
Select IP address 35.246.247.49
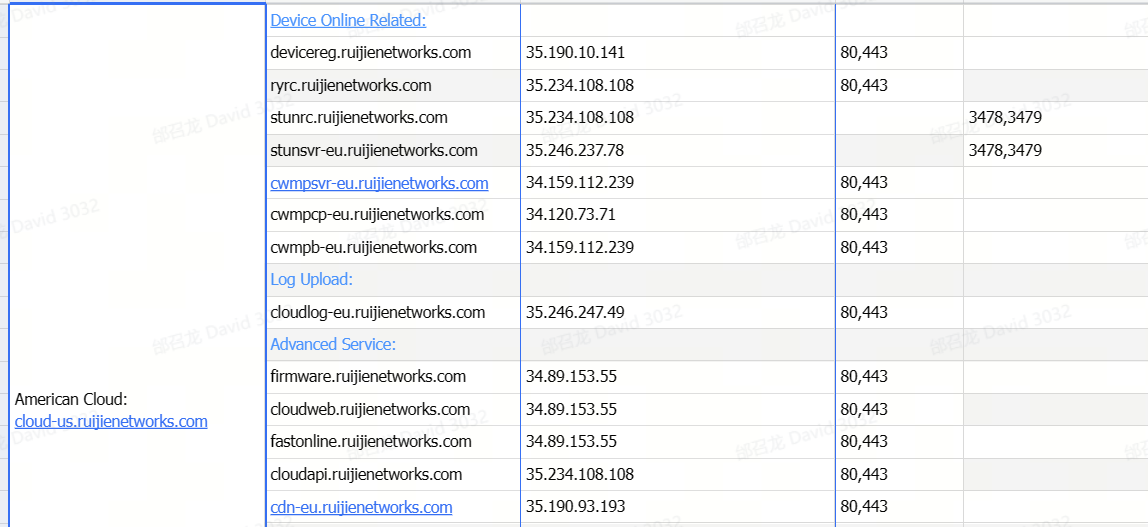click(x=575, y=312)
